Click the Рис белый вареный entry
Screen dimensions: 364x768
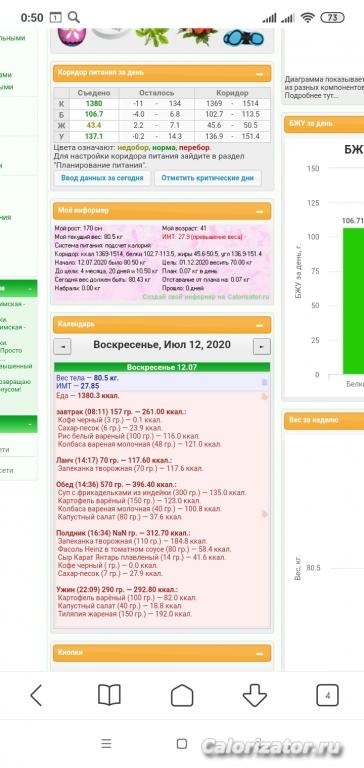pyautogui.click(x=128, y=436)
